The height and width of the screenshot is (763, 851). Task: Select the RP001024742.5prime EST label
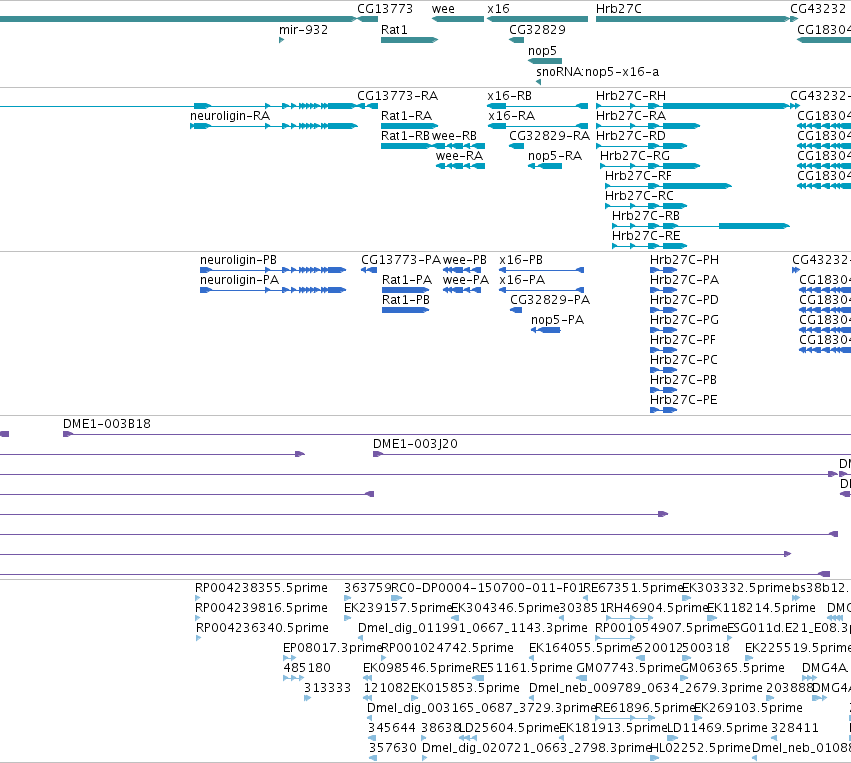(447, 649)
